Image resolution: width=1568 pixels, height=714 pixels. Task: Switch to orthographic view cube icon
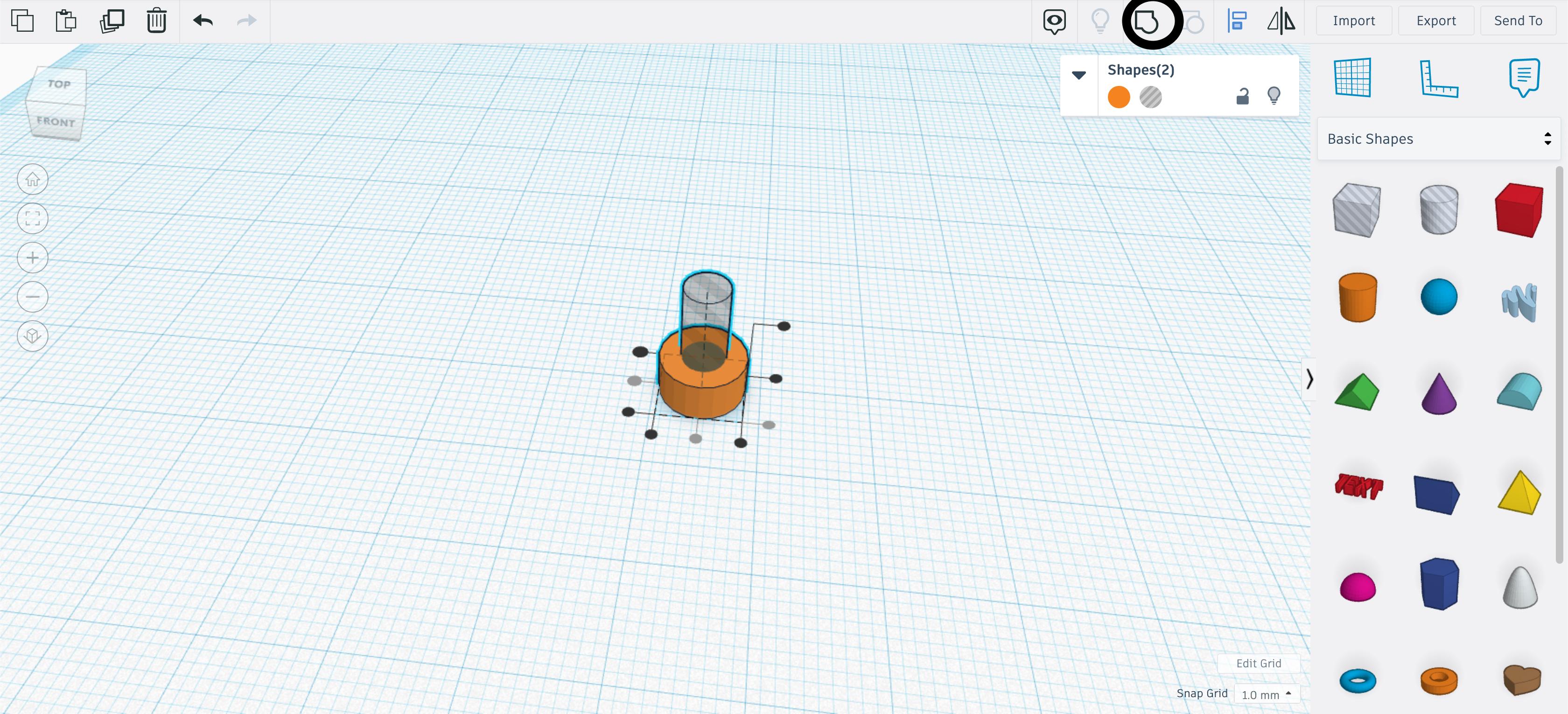(x=32, y=336)
